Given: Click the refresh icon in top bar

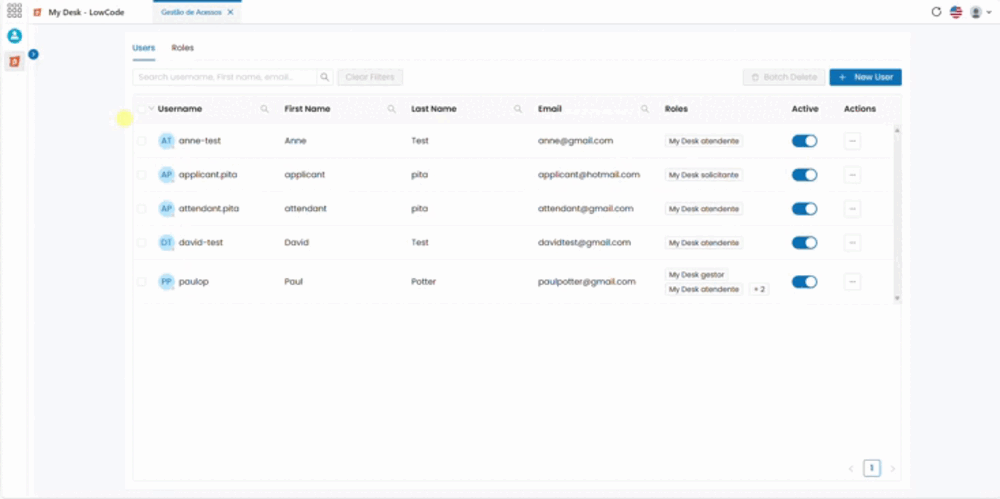Looking at the screenshot, I should pos(936,11).
